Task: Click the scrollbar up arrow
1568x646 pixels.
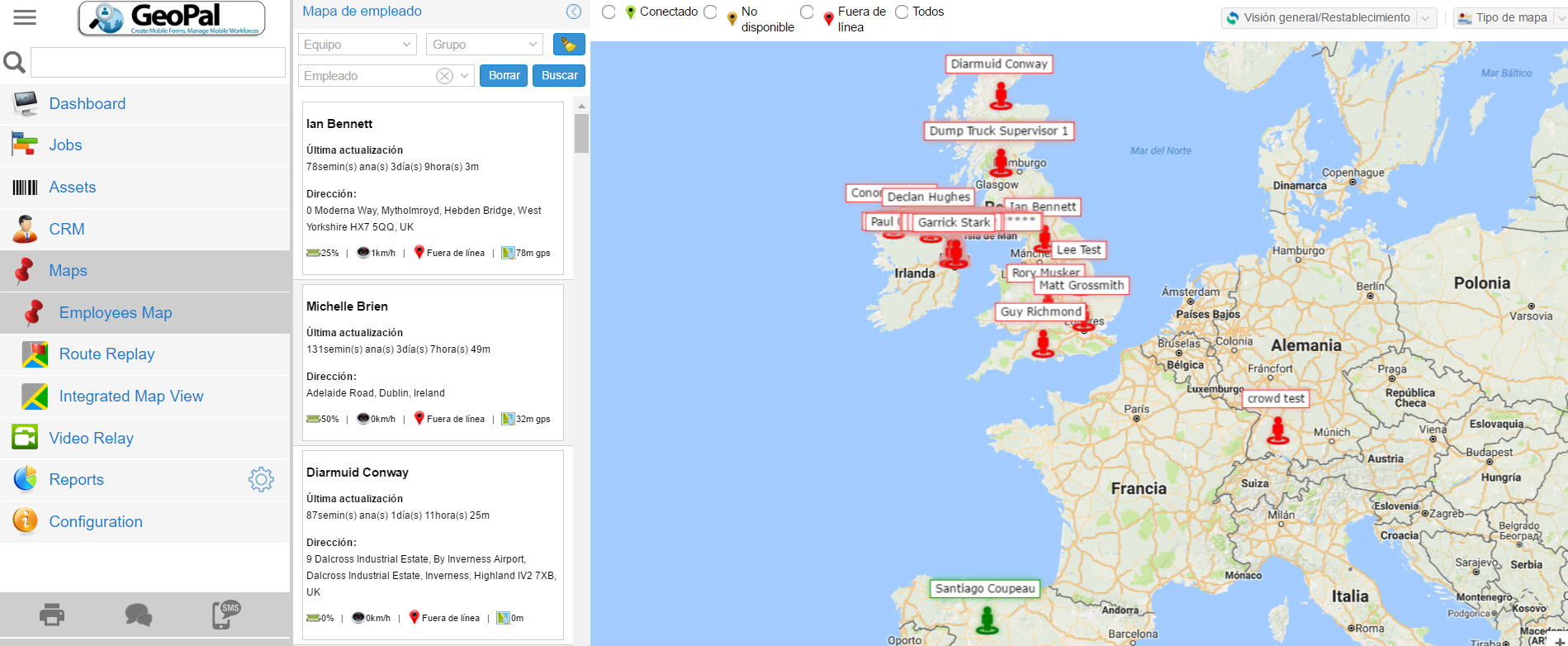Action: (x=581, y=107)
